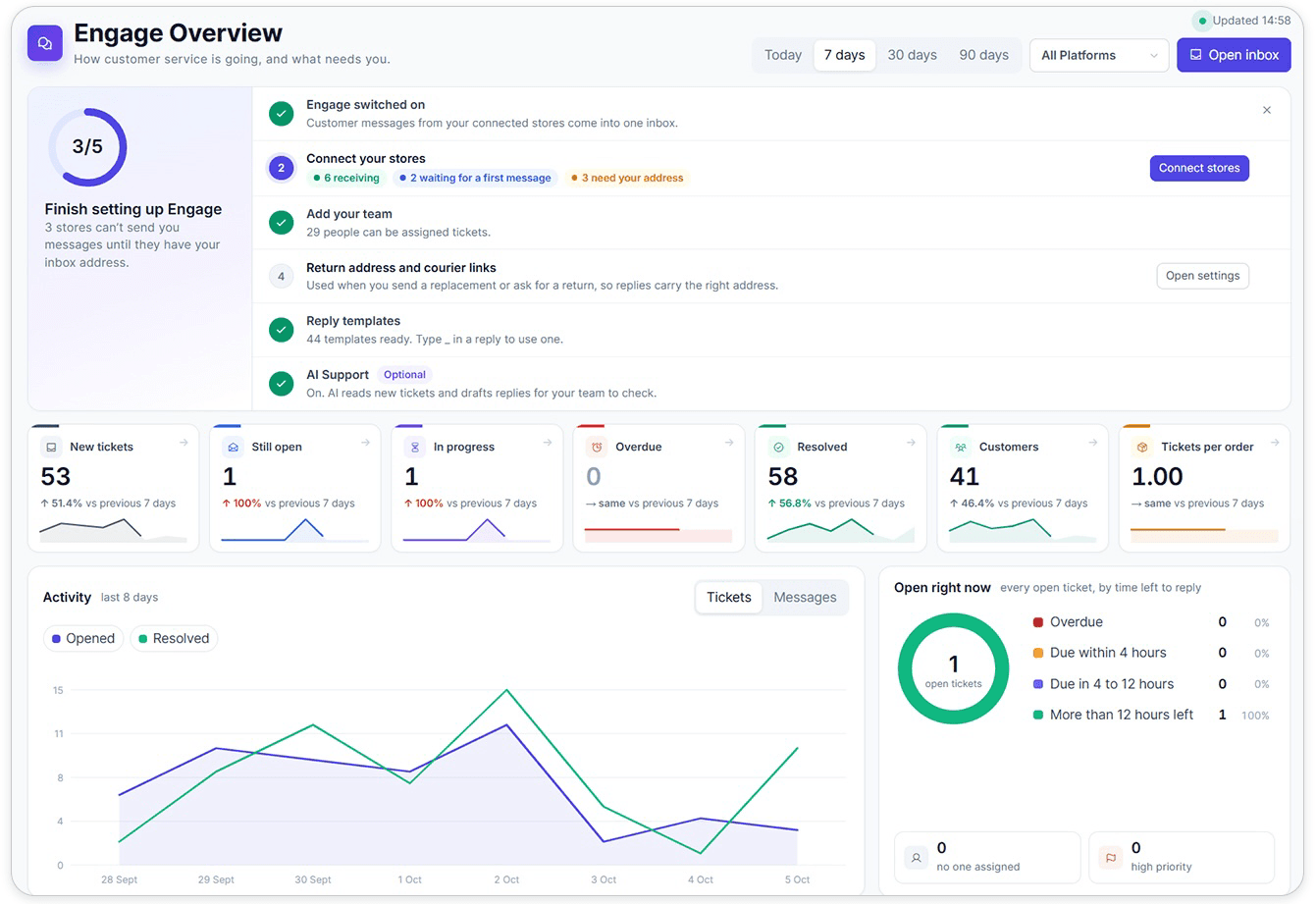1316x904 pixels.
Task: Switch Activity chart to Tickets
Action: coord(729,597)
